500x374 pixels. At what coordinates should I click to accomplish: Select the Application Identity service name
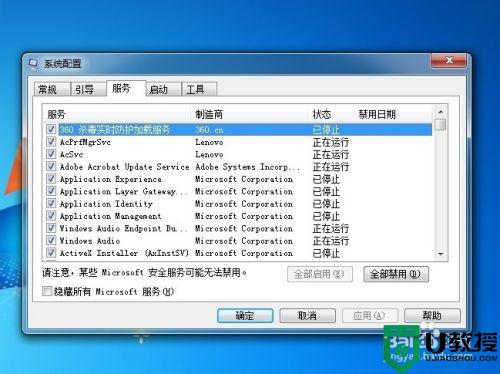[x=106, y=204]
